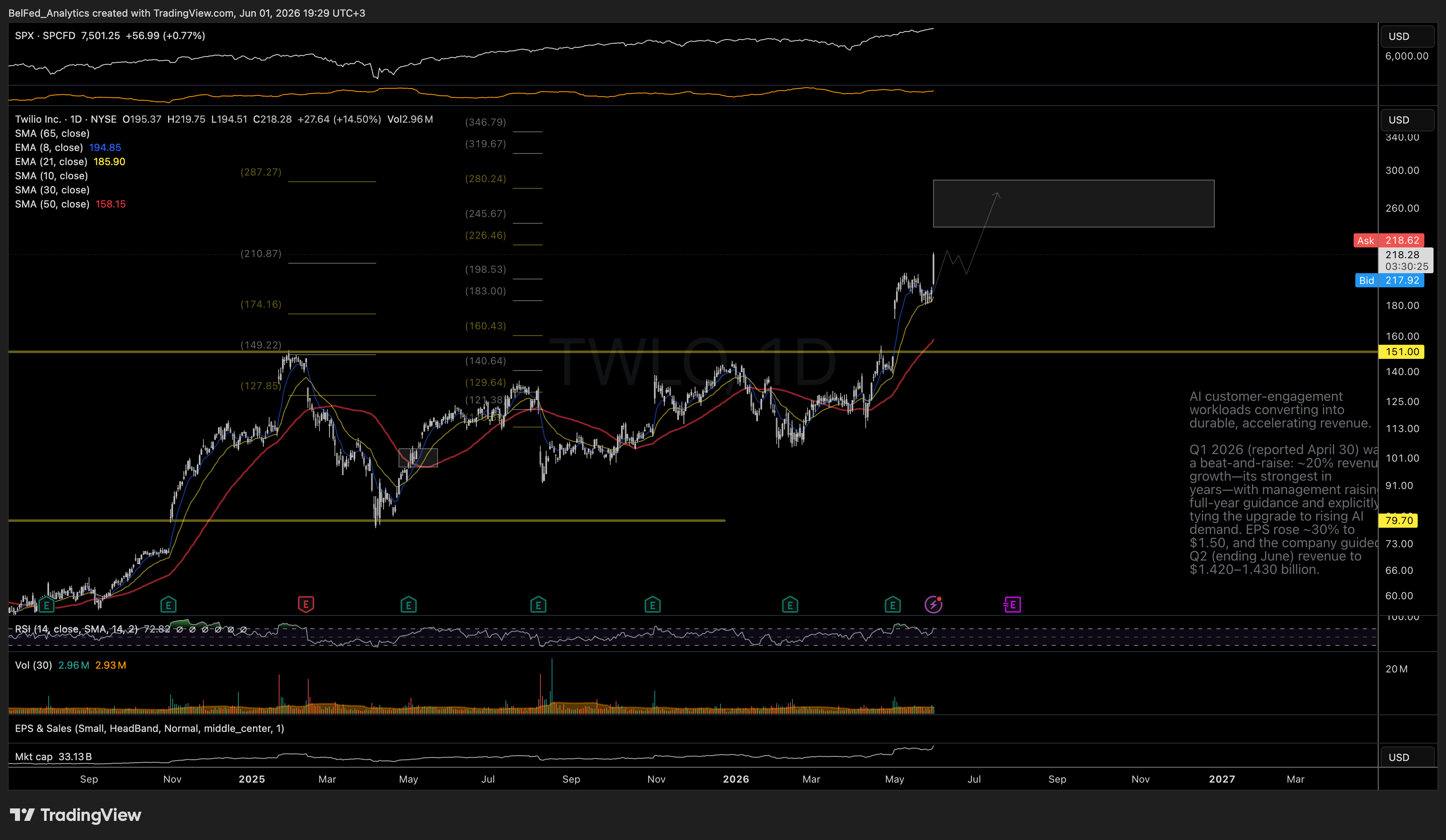Select the EMA (21, close) indicator legend
This screenshot has width=1446, height=840.
[x=51, y=162]
